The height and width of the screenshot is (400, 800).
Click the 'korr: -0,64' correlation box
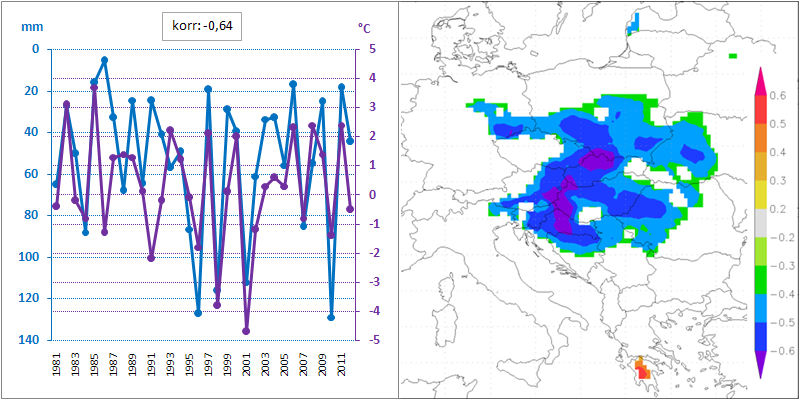(x=202, y=27)
